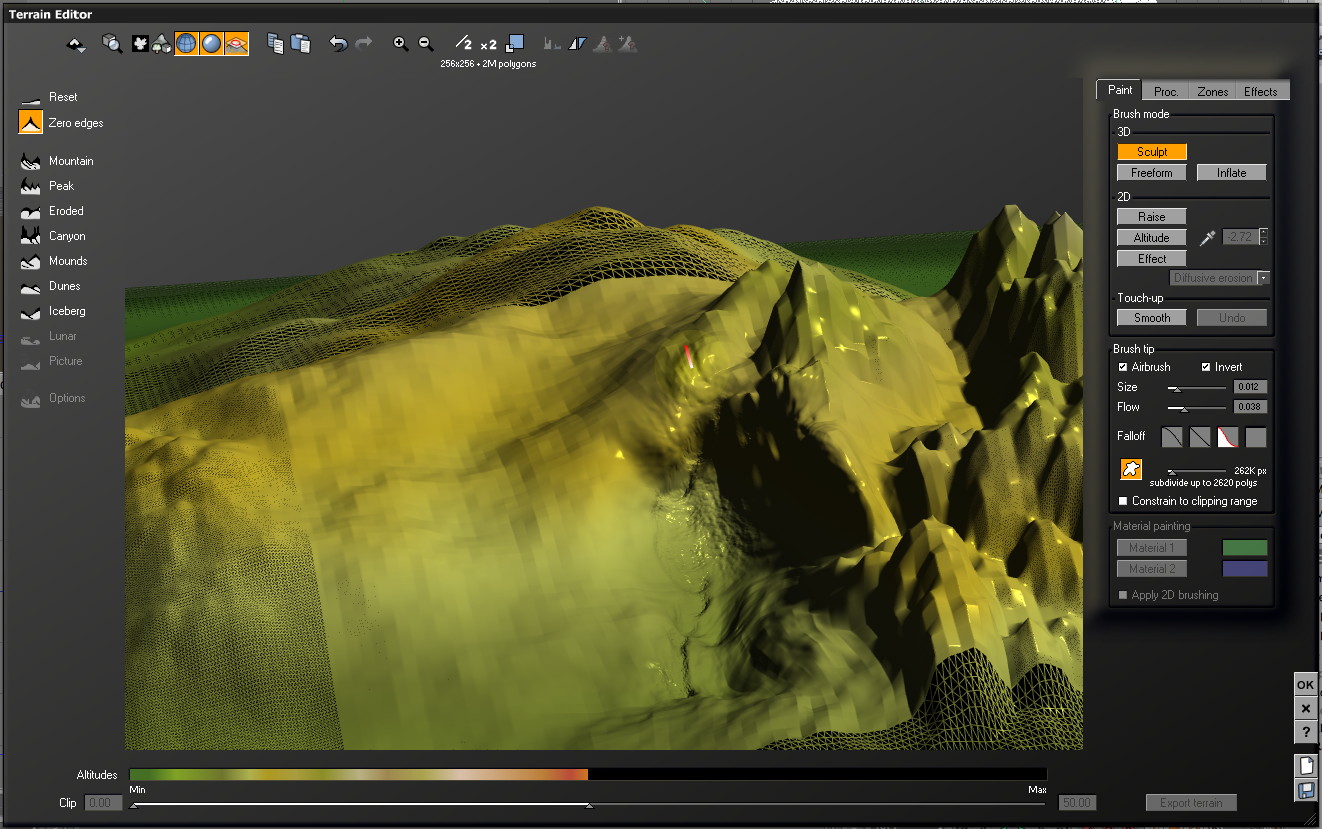Click the Undo arrow in the toolbar
Screen dimensions: 1322x829
pyautogui.click(x=338, y=44)
